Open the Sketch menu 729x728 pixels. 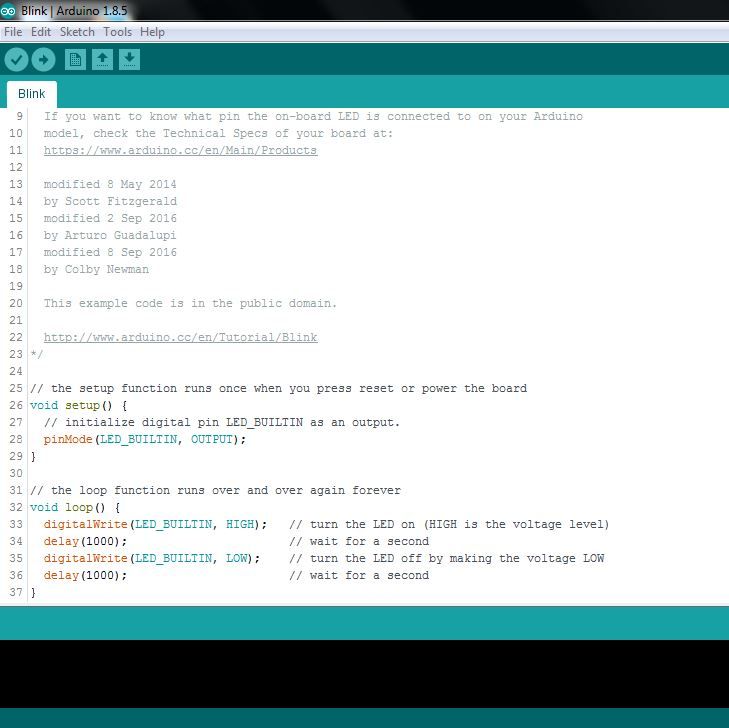coord(77,32)
